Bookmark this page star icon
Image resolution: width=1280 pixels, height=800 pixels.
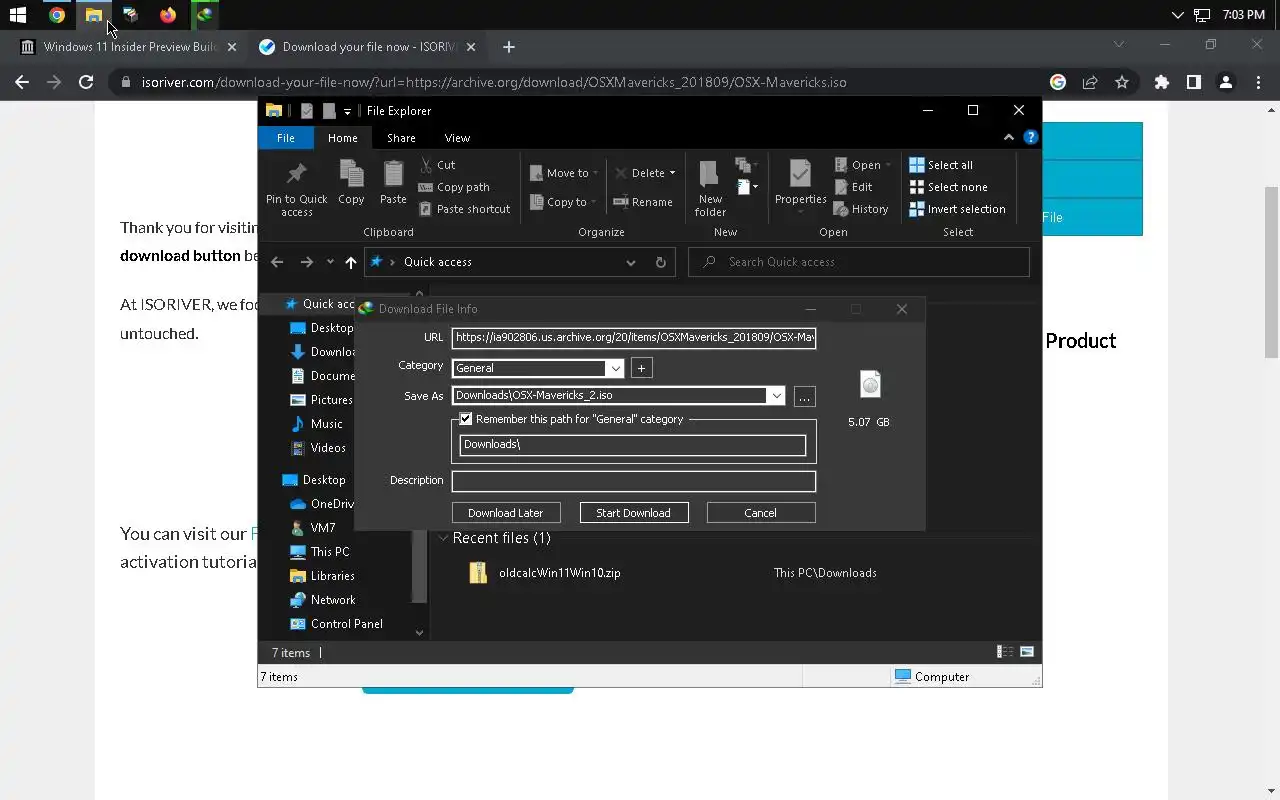tap(1122, 82)
